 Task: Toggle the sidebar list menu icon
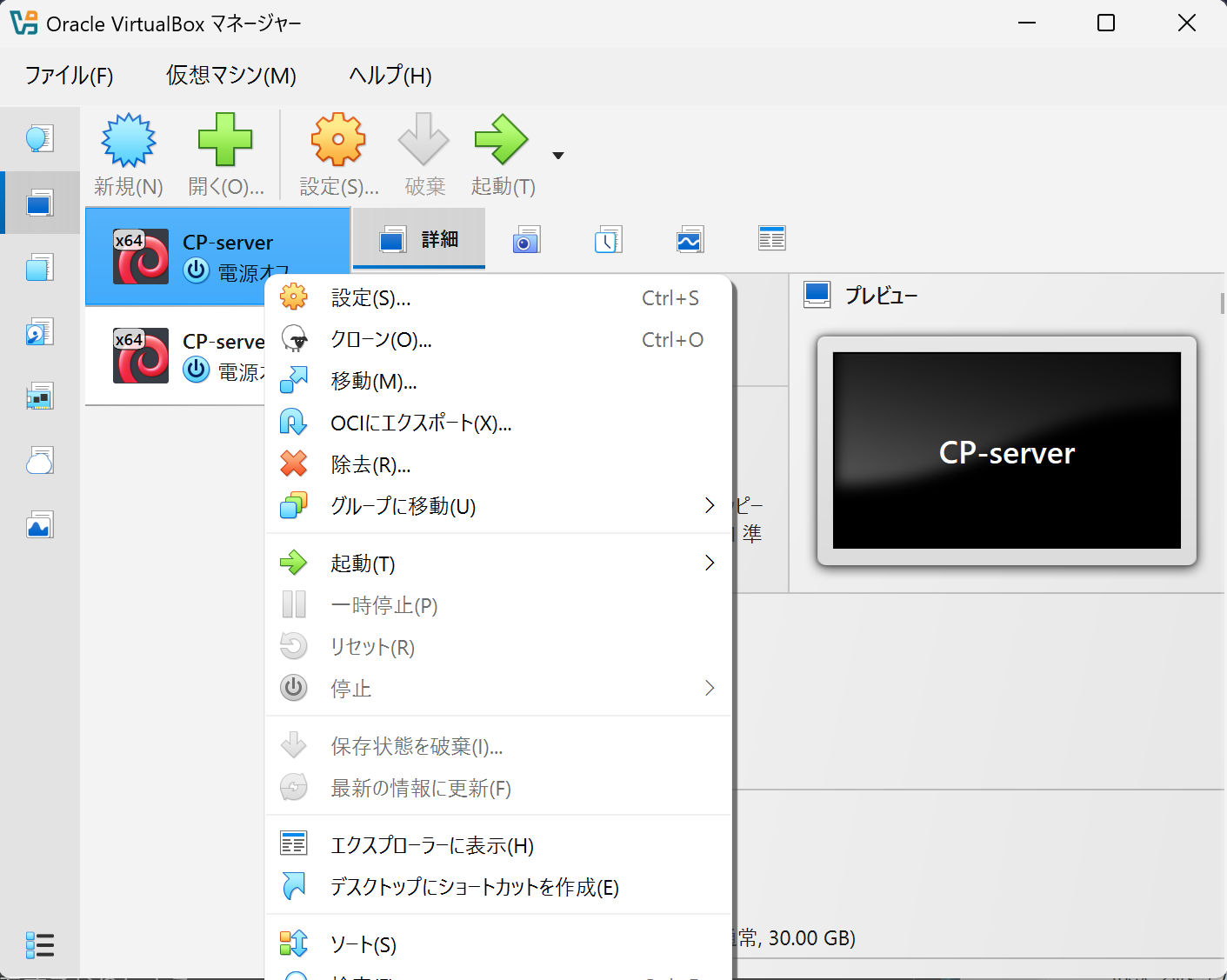coord(40,944)
